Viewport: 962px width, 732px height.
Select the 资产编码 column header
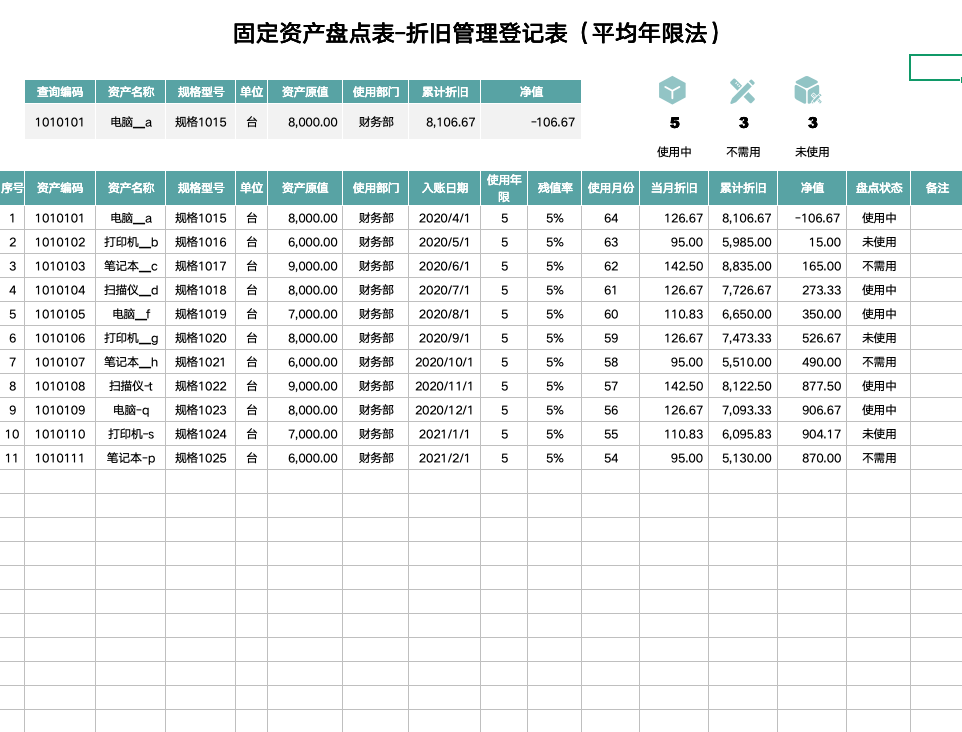[x=60, y=188]
